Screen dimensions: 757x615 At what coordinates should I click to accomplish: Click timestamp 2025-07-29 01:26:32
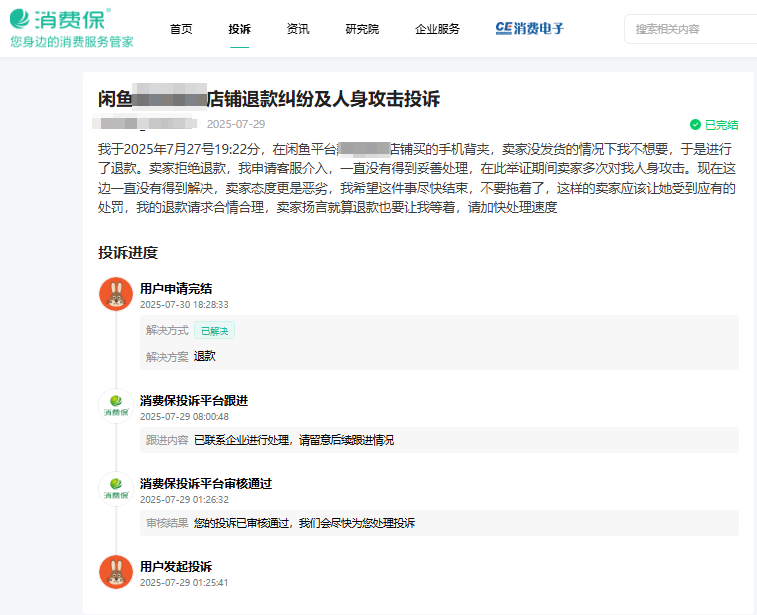pyautogui.click(x=184, y=500)
